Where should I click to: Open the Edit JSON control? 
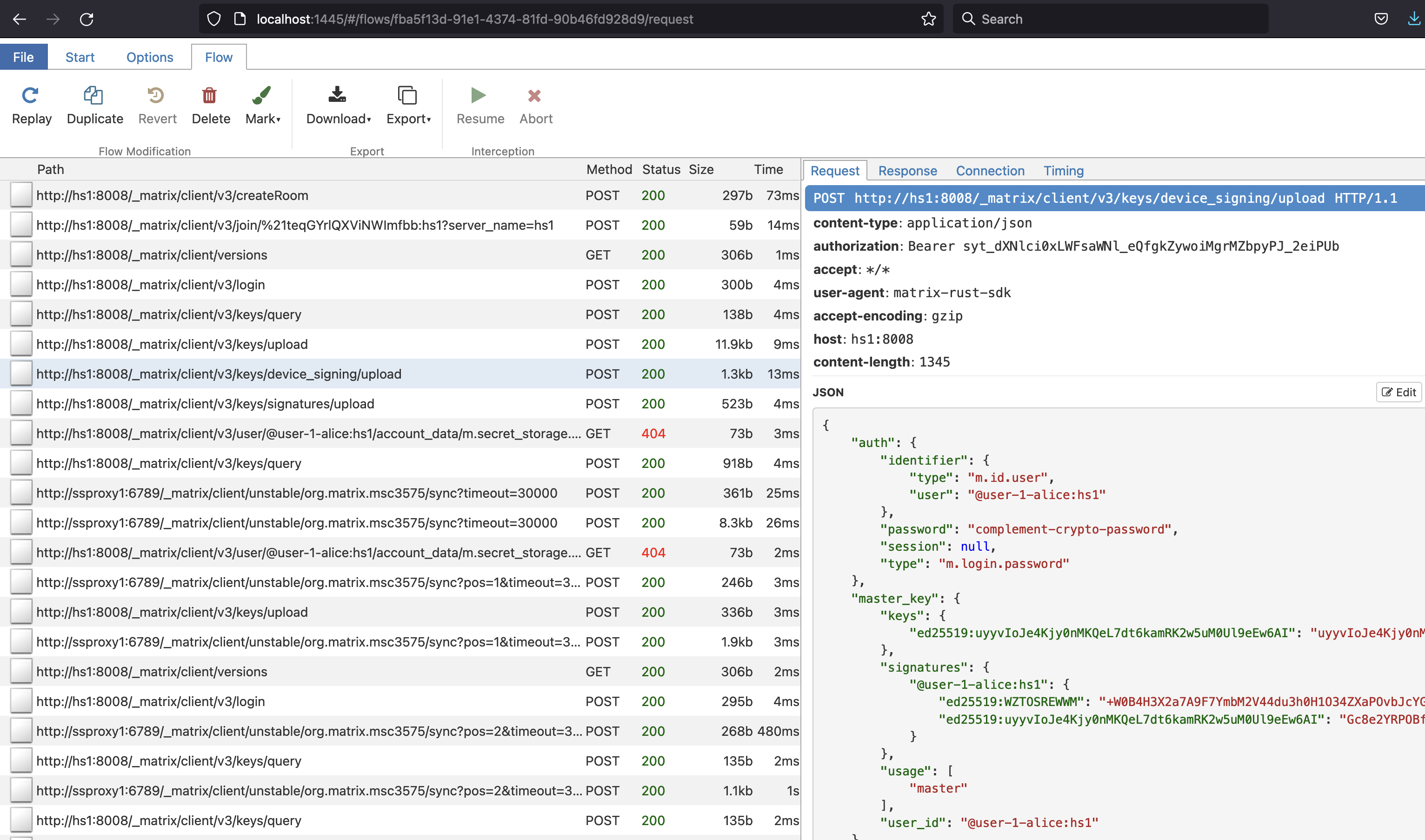[1399, 392]
